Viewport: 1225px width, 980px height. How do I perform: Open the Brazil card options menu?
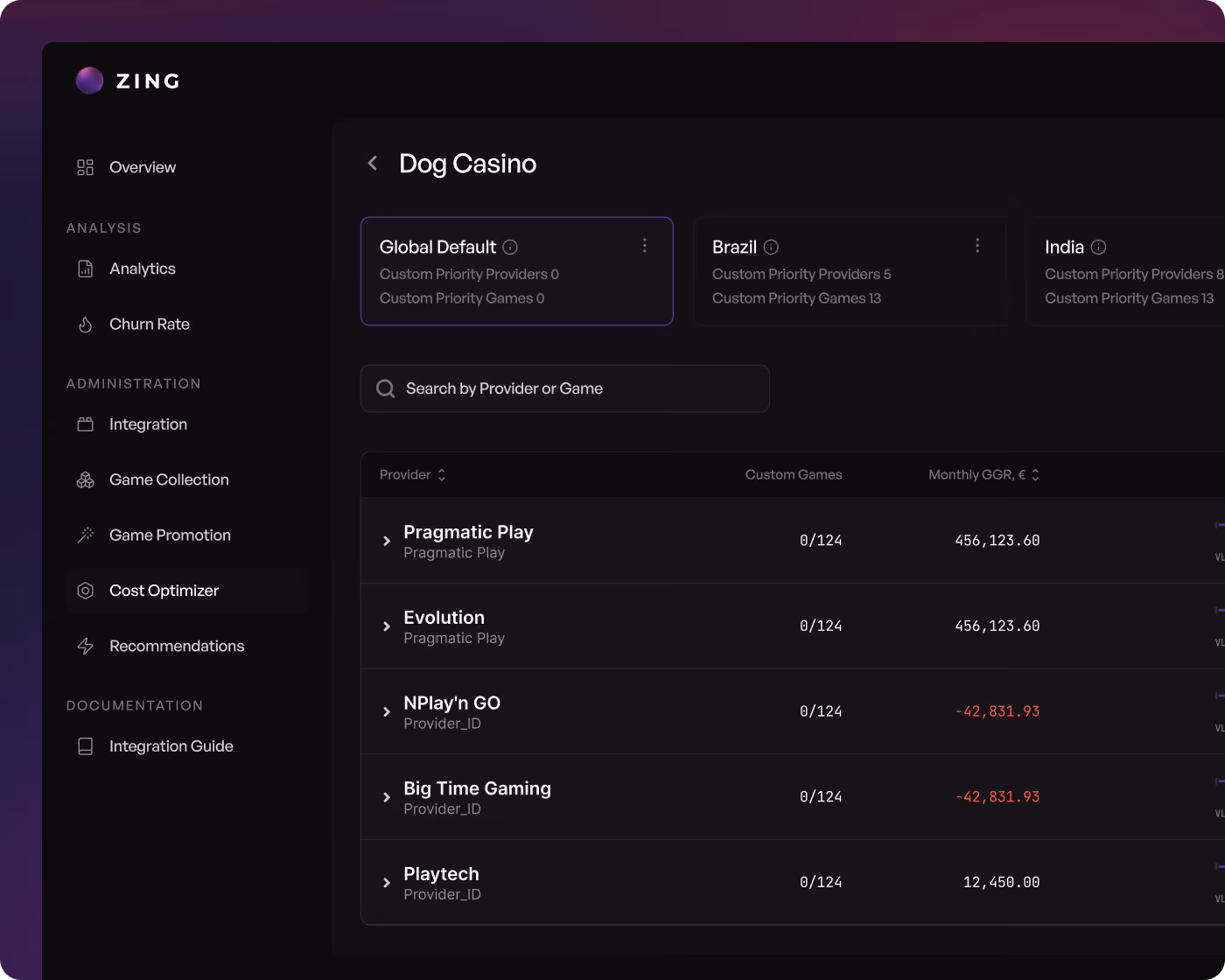(977, 246)
